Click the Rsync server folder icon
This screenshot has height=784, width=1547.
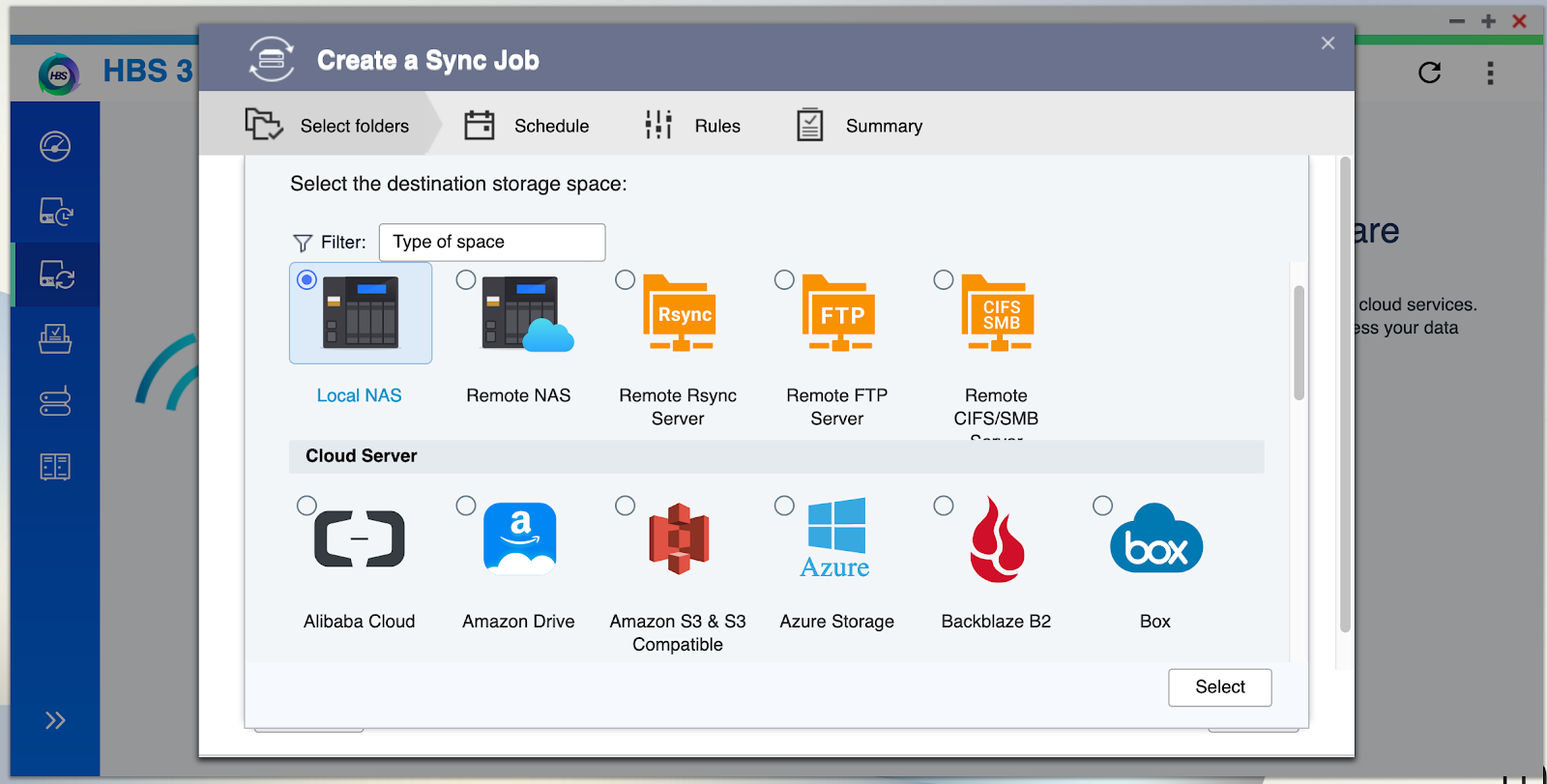point(680,313)
